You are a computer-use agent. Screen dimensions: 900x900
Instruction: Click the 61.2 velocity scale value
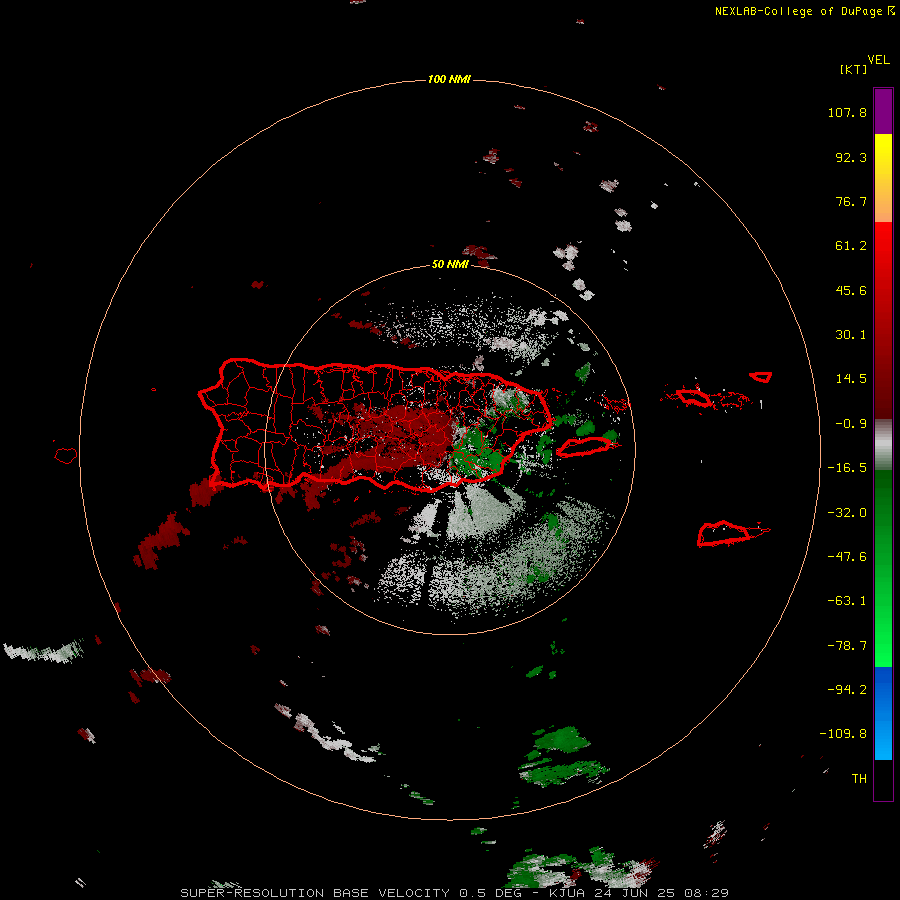coord(851,246)
